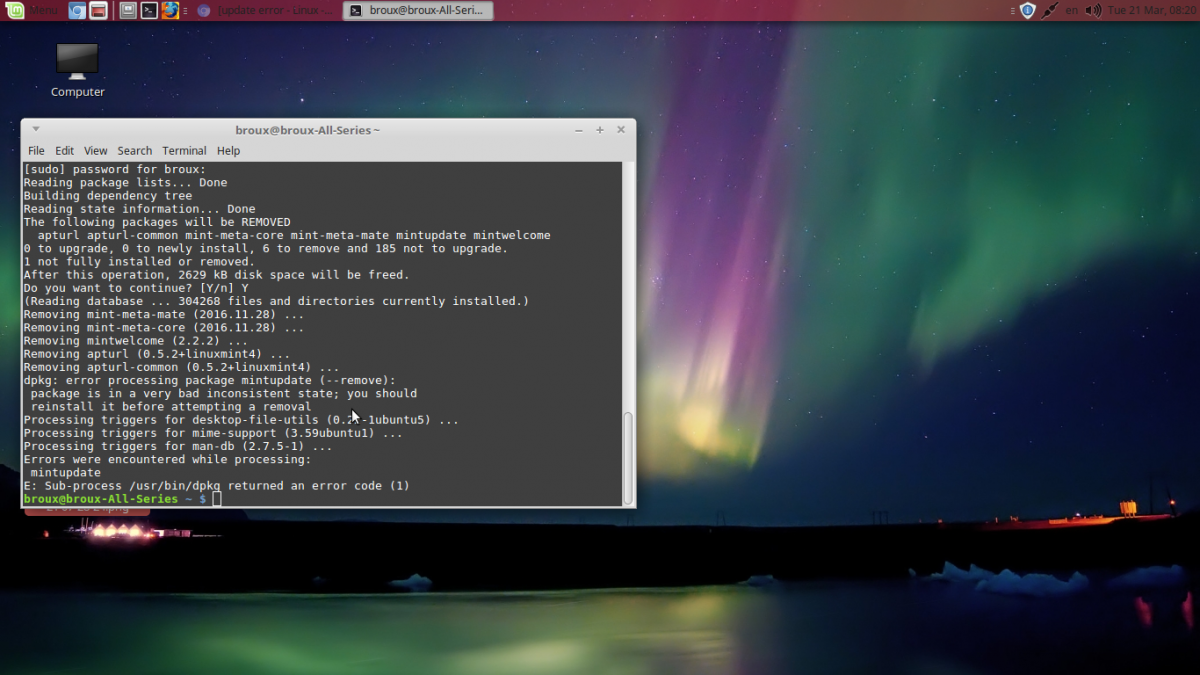The image size is (1200, 675).
Task: Click 'Processing triggers for man-db' line
Action: 178,446
